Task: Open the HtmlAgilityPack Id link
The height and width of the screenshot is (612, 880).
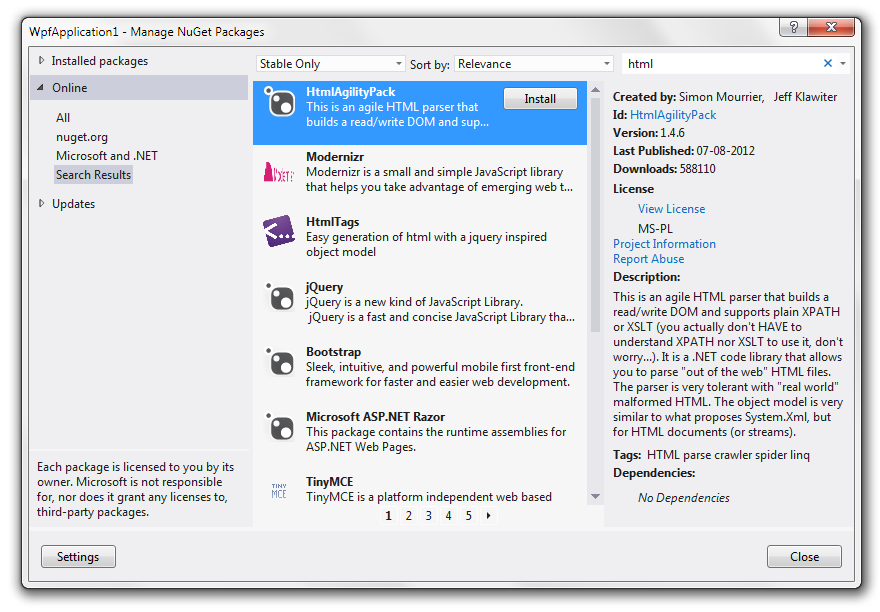Action: [x=673, y=115]
